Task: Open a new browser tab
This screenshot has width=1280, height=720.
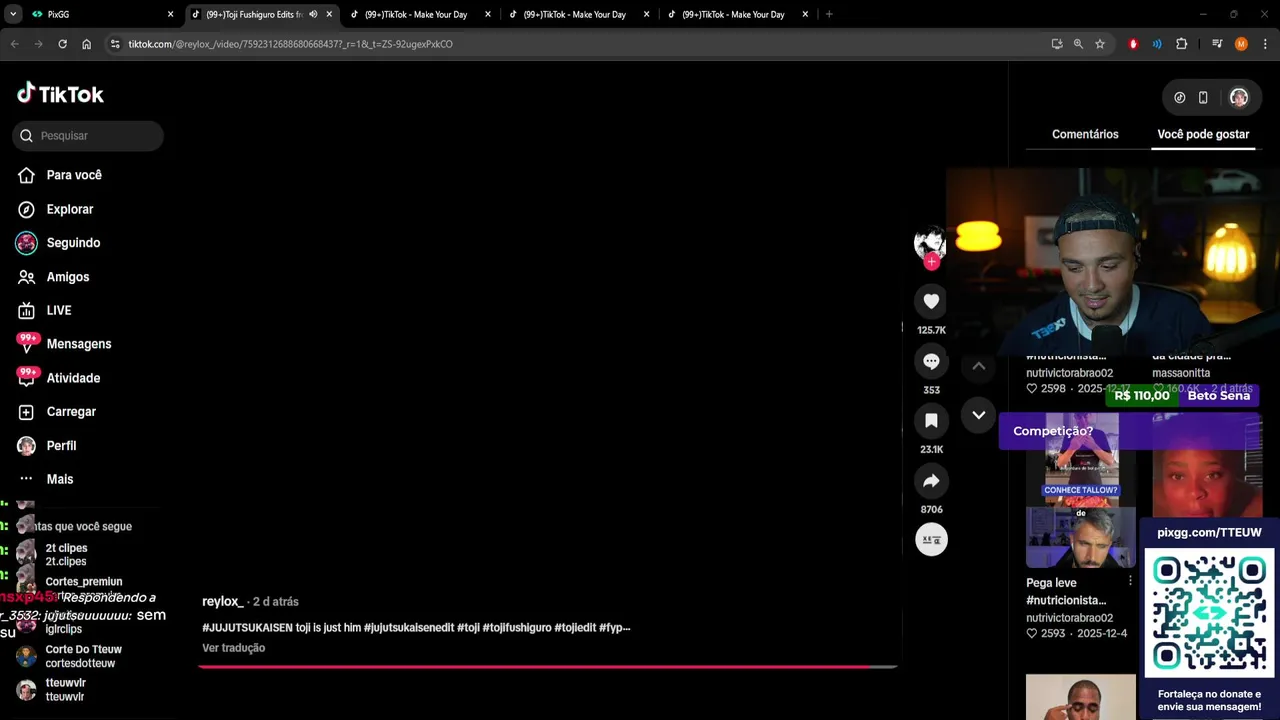Action: point(829,15)
